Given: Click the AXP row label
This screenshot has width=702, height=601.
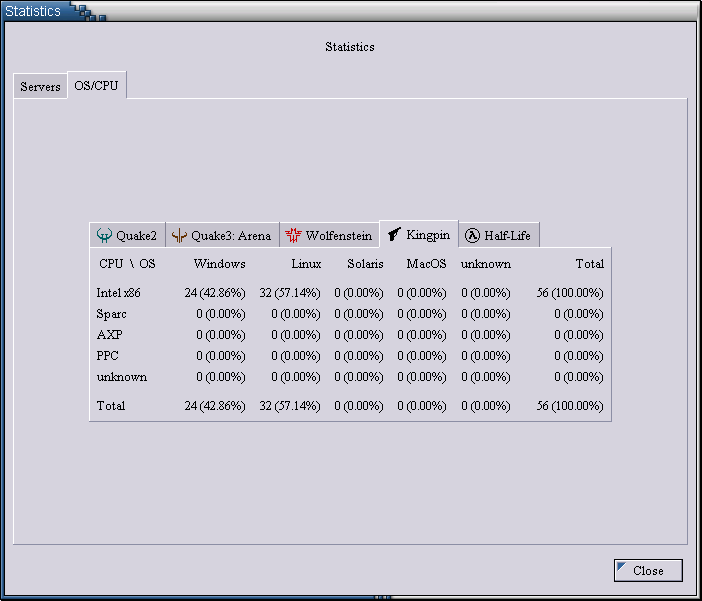Looking at the screenshot, I should (x=110, y=335).
